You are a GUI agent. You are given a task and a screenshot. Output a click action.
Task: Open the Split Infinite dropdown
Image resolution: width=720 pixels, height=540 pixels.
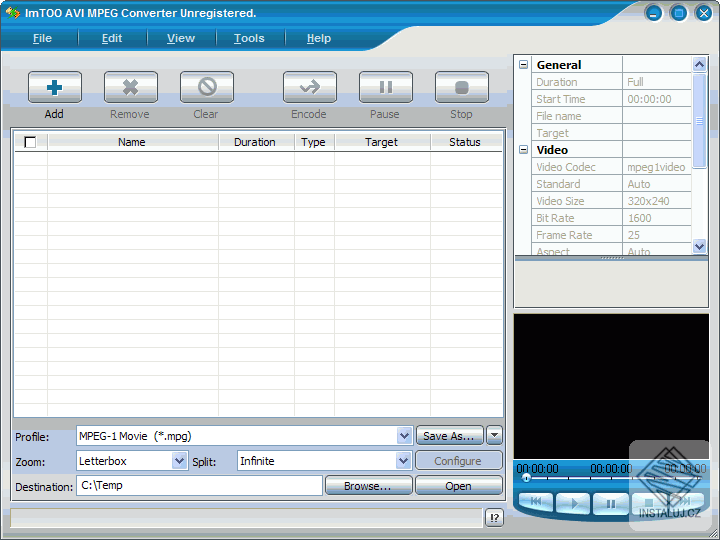403,461
